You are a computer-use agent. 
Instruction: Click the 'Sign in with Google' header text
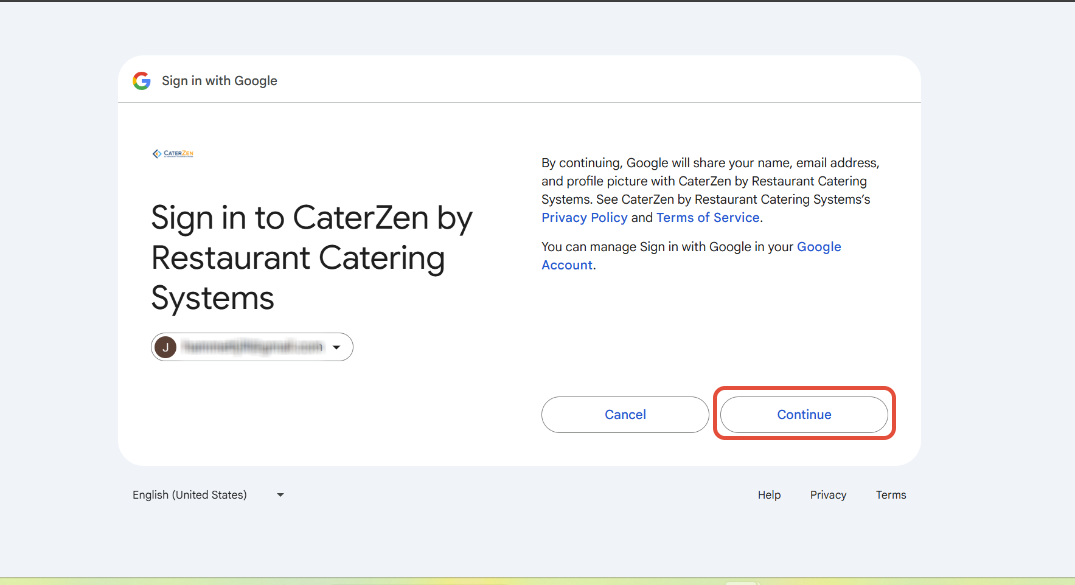click(219, 81)
